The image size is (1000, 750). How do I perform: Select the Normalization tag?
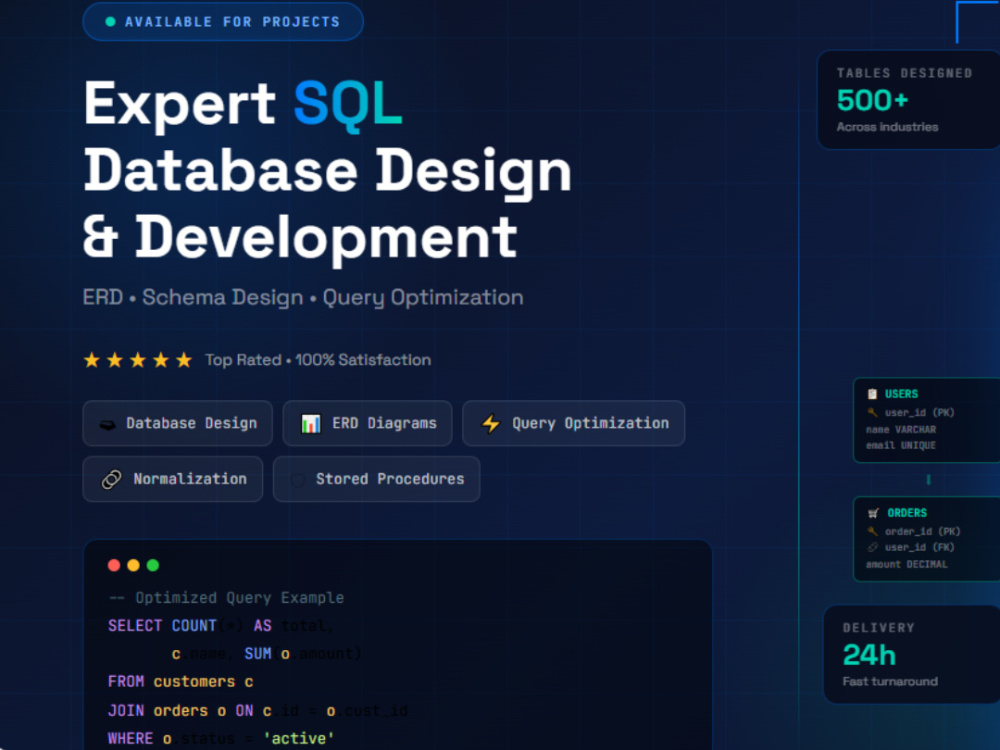pos(173,479)
